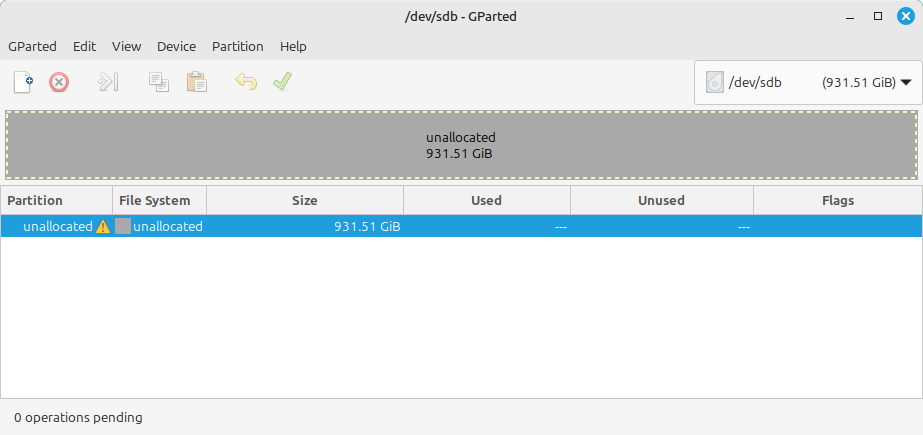Click the Copy partition icon
Screen dimensions: 923x435
[159, 82]
